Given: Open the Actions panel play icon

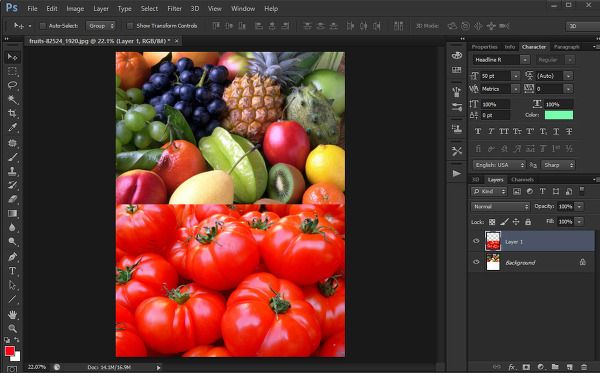Looking at the screenshot, I should point(457,173).
